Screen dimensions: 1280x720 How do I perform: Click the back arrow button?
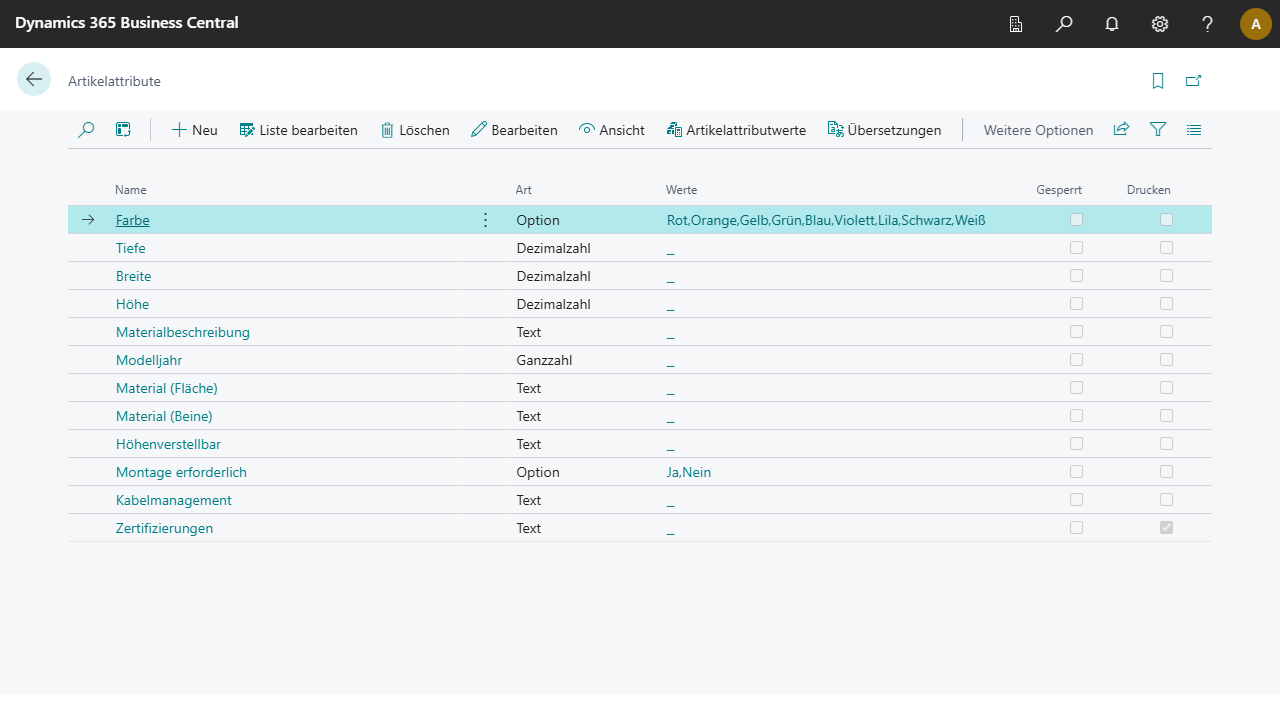[34, 79]
